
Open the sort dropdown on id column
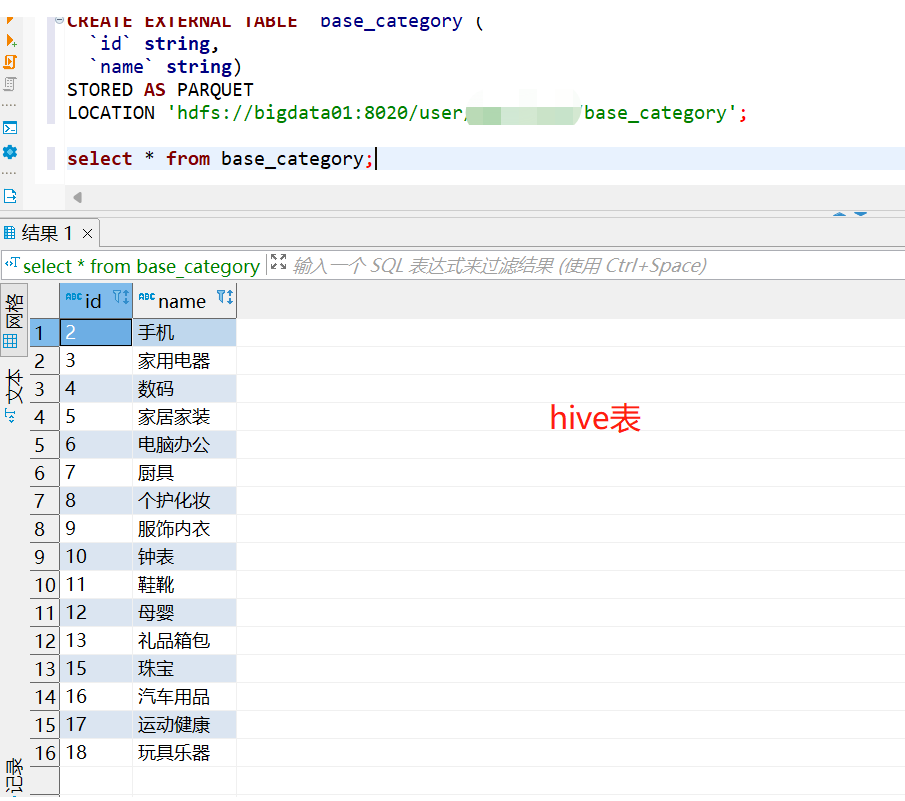[x=125, y=296]
